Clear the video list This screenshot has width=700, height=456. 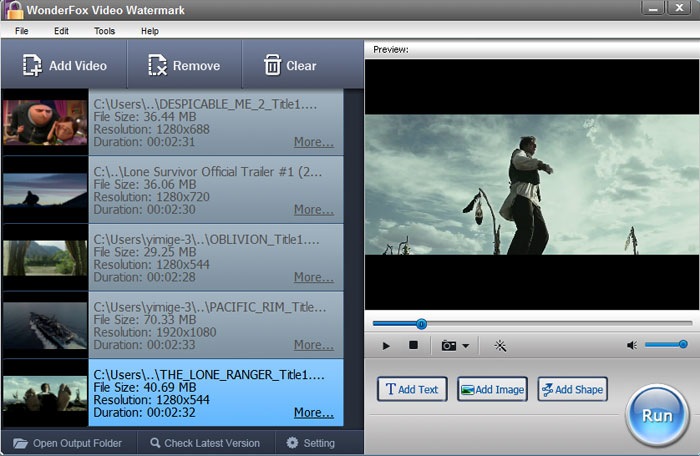pyautogui.click(x=290, y=66)
